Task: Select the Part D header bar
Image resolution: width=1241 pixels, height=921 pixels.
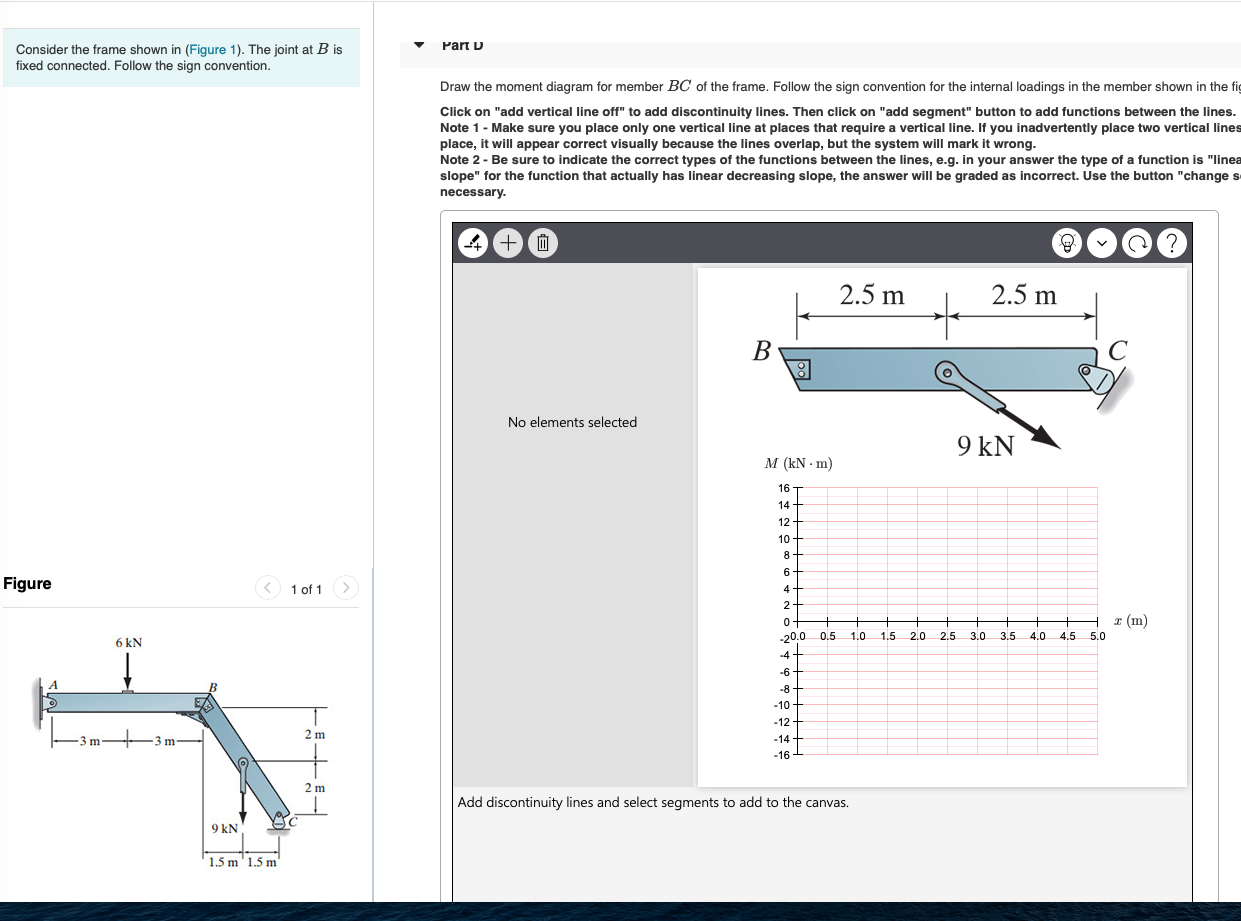Action: (x=461, y=44)
